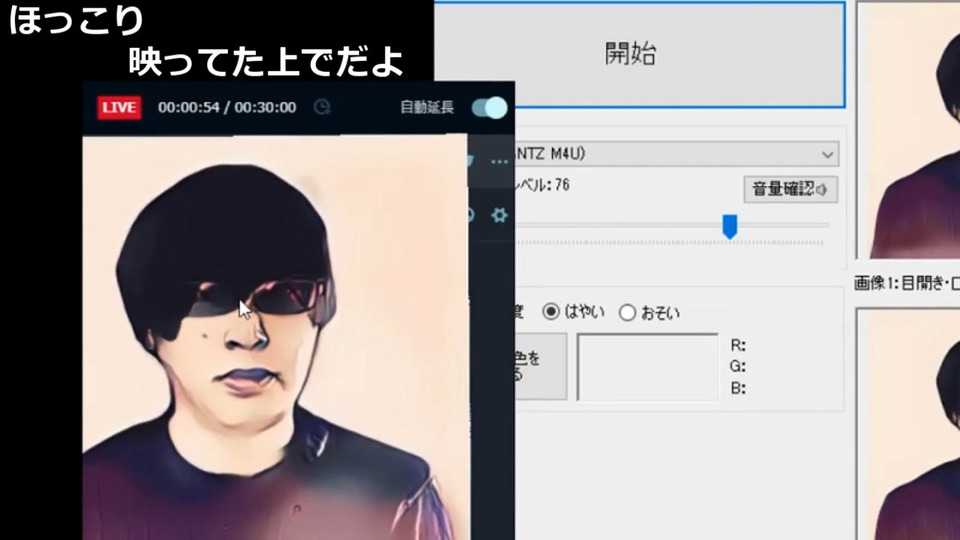Click the red LIVE indicator badge

tap(119, 108)
